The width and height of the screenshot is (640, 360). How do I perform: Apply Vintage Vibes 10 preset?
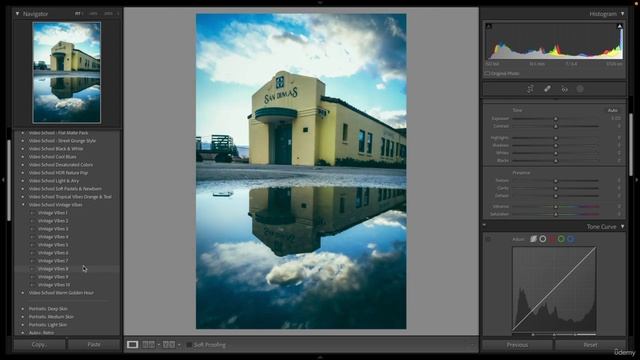tap(54, 285)
